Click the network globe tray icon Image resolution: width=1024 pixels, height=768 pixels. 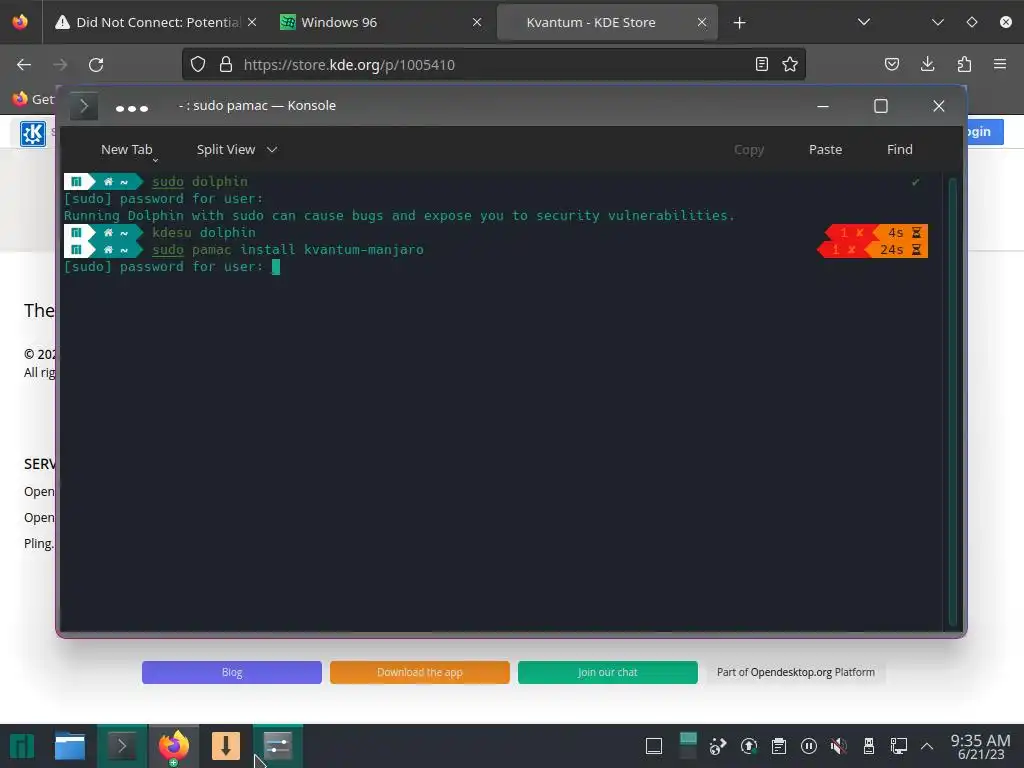click(718, 746)
